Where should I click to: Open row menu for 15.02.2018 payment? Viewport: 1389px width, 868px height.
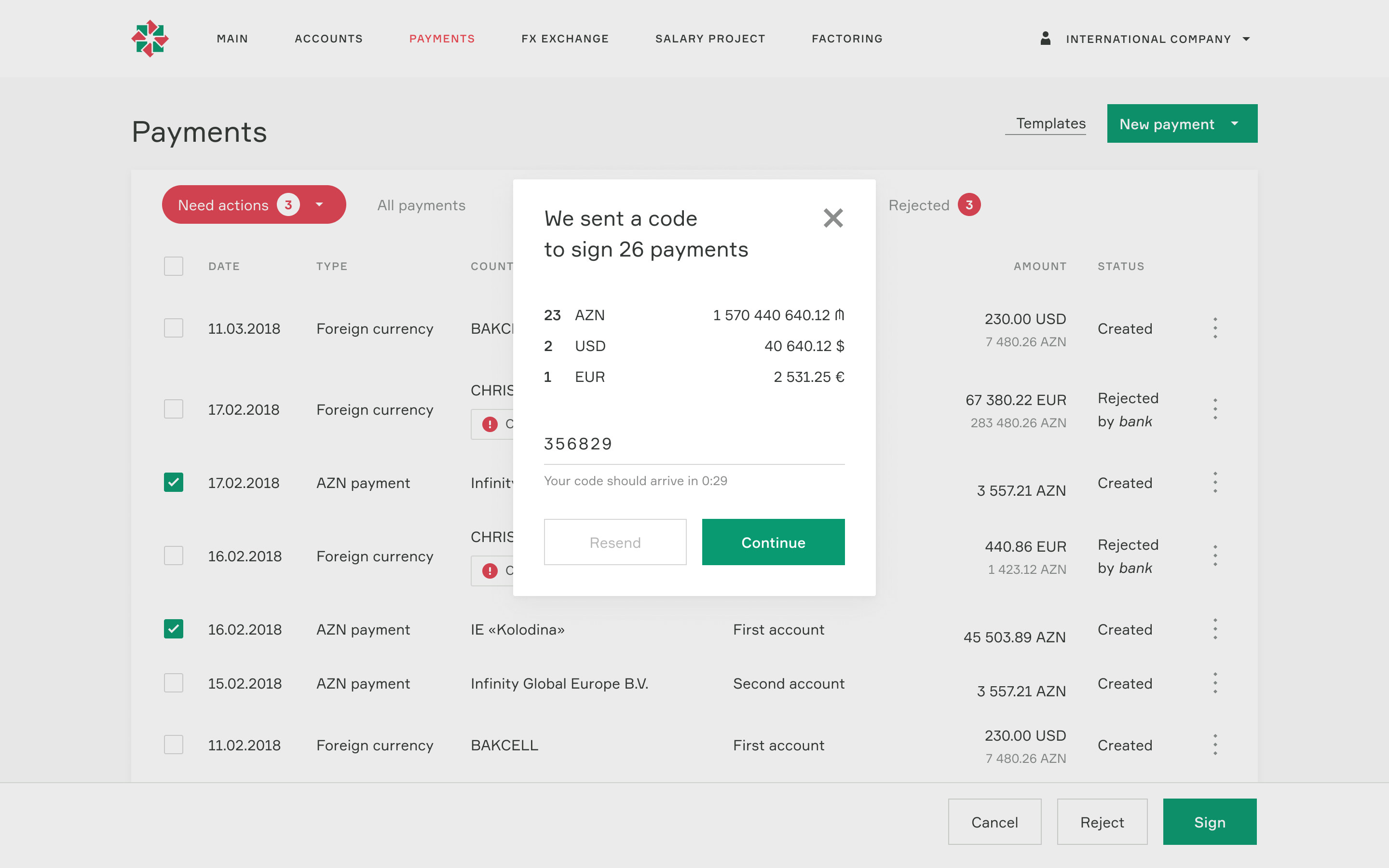pyautogui.click(x=1215, y=683)
